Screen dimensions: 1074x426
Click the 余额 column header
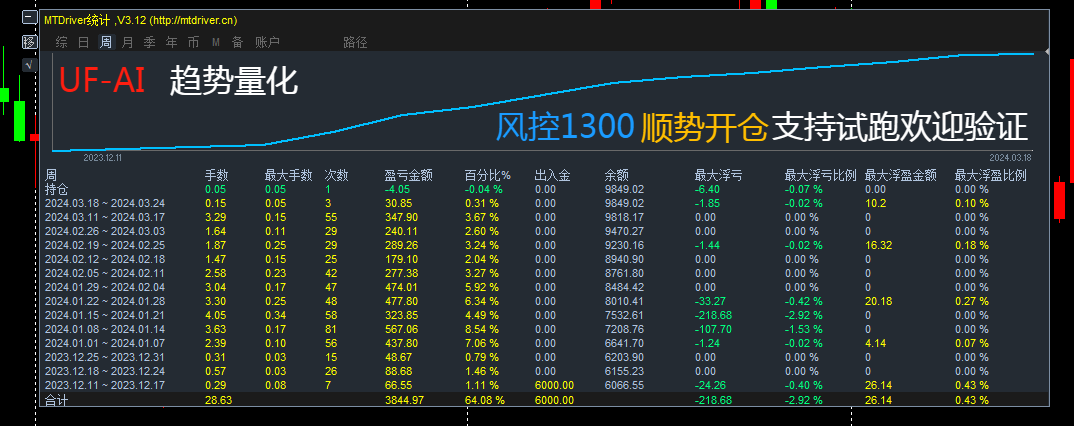click(616, 175)
